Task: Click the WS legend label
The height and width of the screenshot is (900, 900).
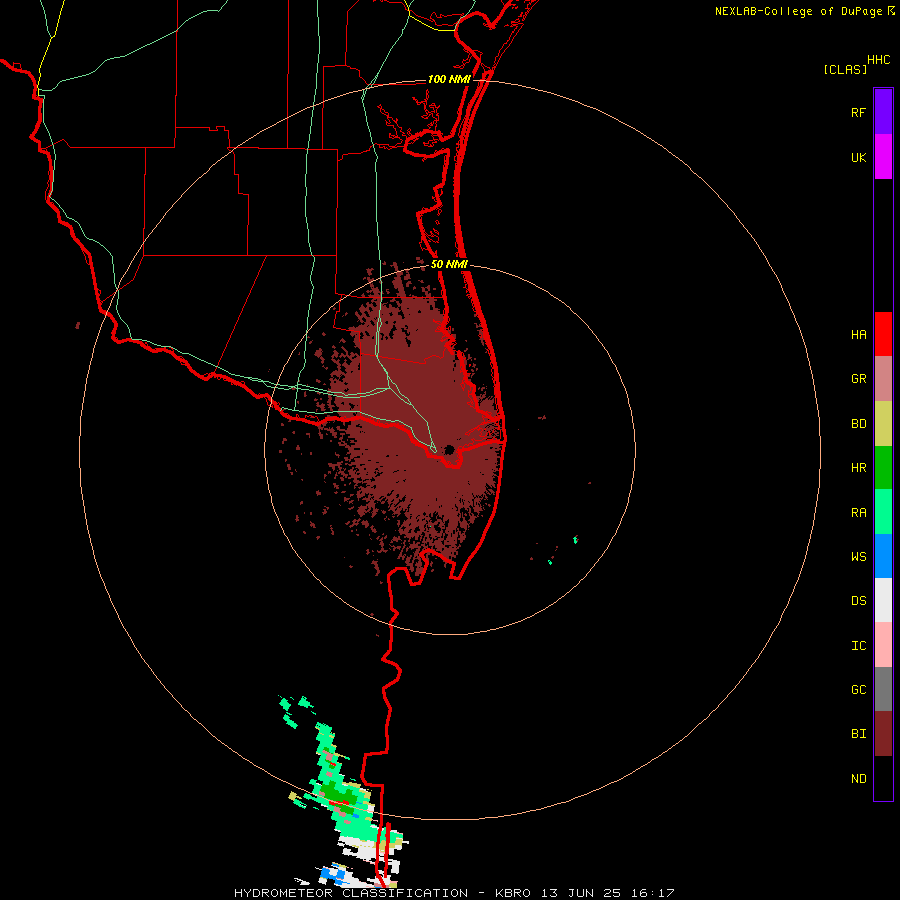Action: pos(859,557)
